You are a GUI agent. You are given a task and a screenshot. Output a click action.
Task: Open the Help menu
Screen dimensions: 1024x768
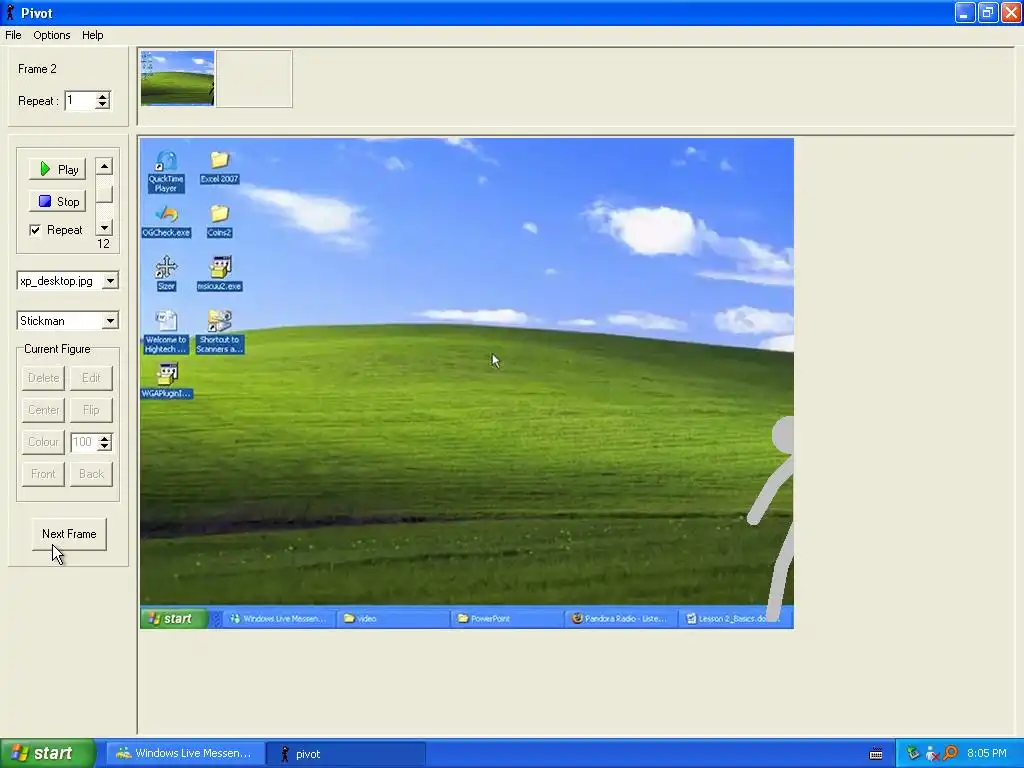92,35
